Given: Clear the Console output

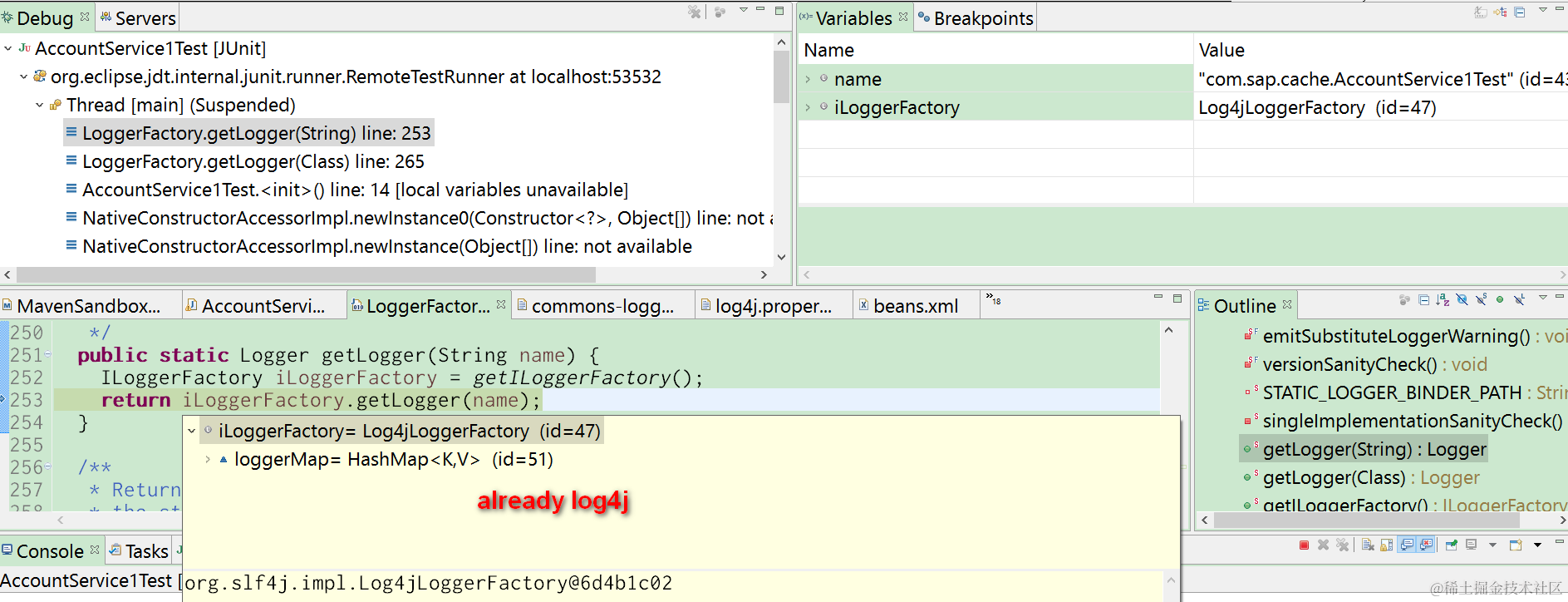Looking at the screenshot, I should tap(1368, 545).
